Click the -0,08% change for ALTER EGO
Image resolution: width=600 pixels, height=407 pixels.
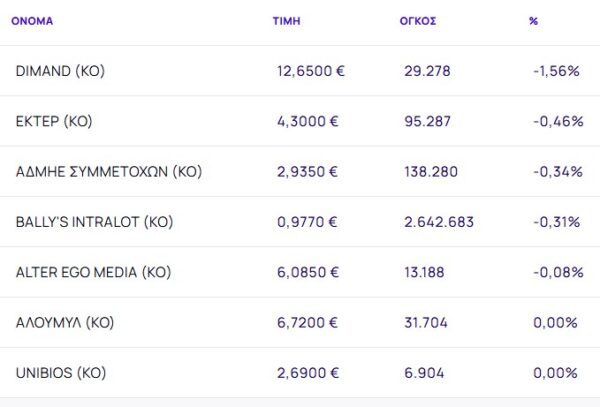click(558, 272)
